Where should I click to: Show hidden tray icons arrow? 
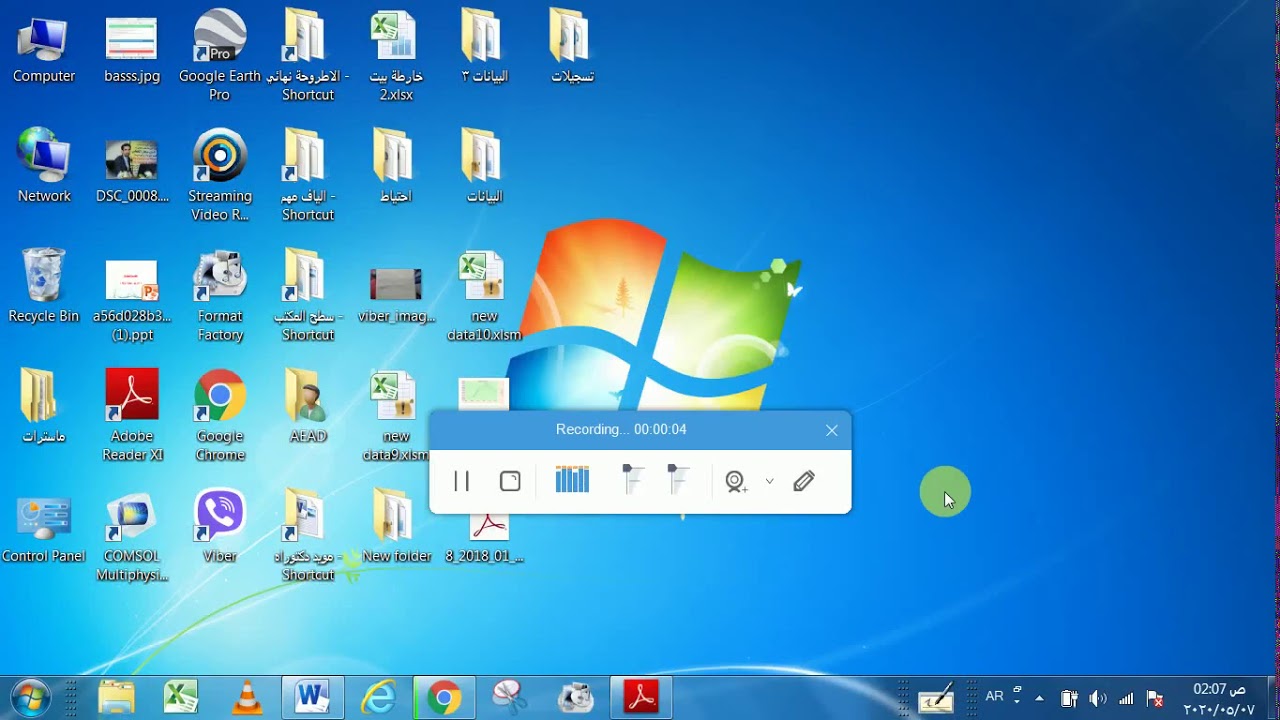(1040, 698)
